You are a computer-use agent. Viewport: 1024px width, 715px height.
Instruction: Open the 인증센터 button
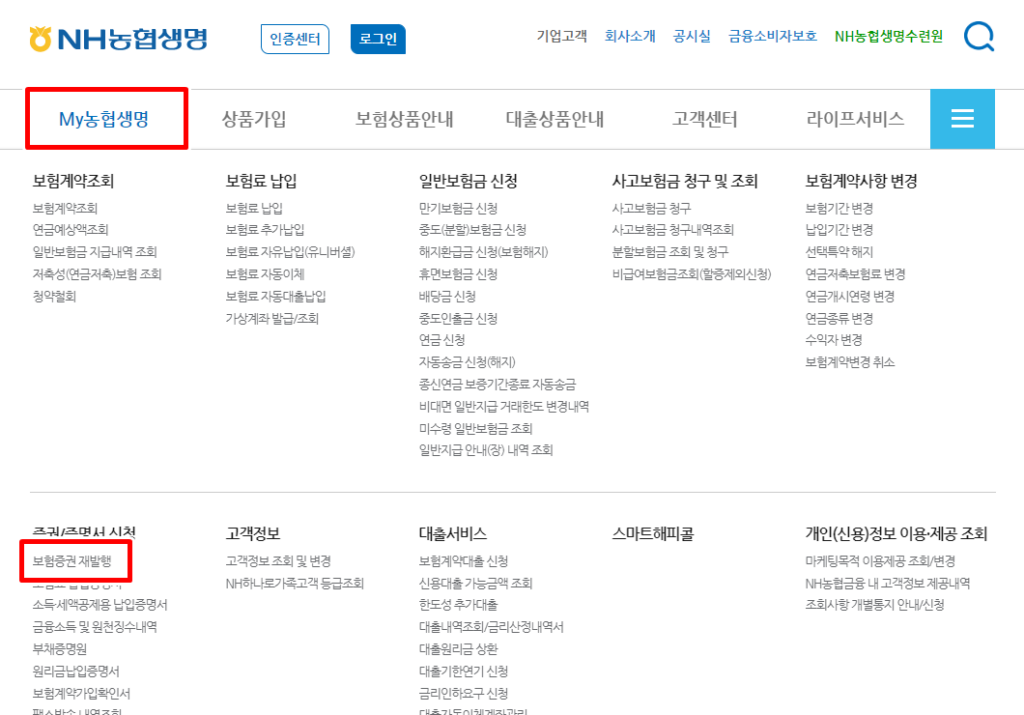[295, 39]
